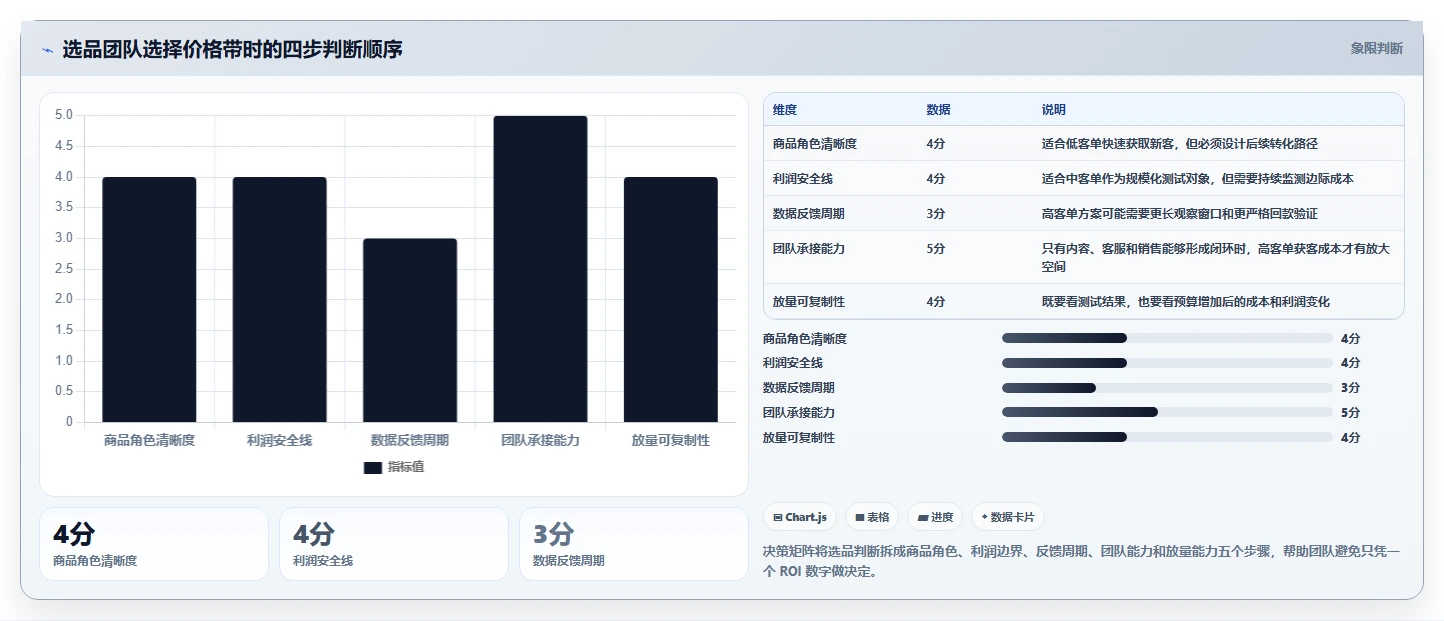Toggle the 指标值 legend swatch
The width and height of the screenshot is (1444, 621).
[x=373, y=468]
